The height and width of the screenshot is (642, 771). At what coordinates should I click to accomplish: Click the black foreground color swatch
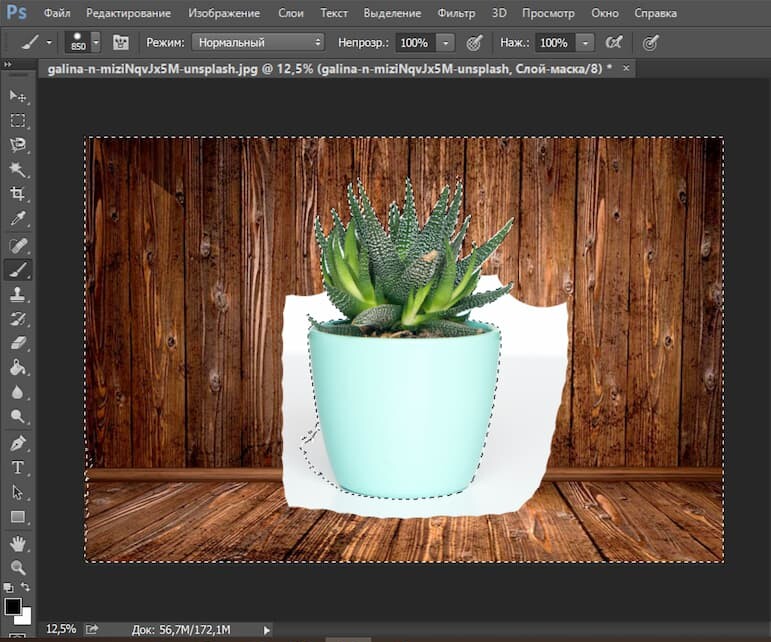[x=12, y=606]
